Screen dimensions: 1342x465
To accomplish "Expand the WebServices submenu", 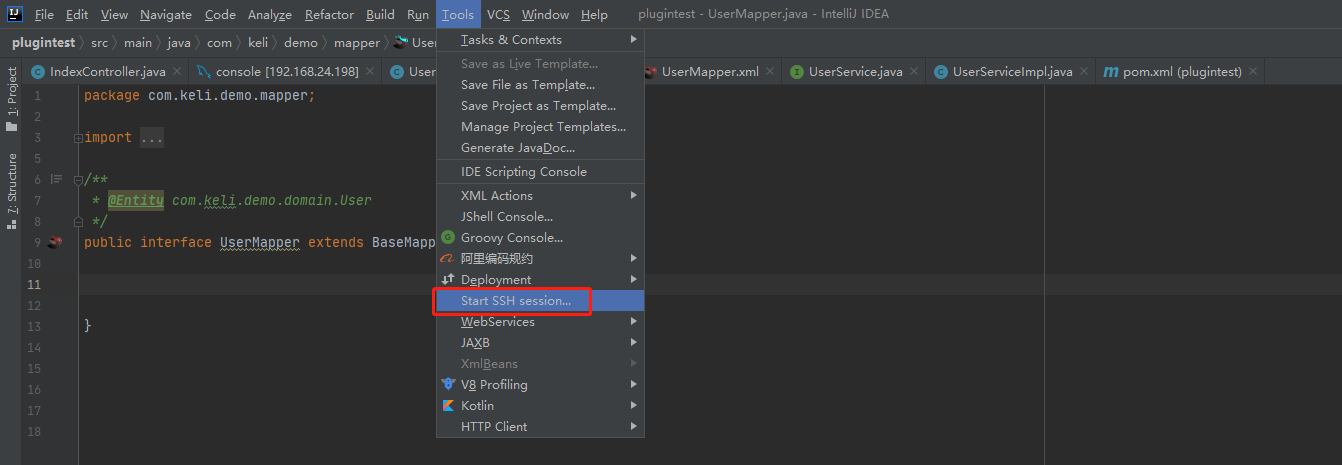I will coord(634,322).
